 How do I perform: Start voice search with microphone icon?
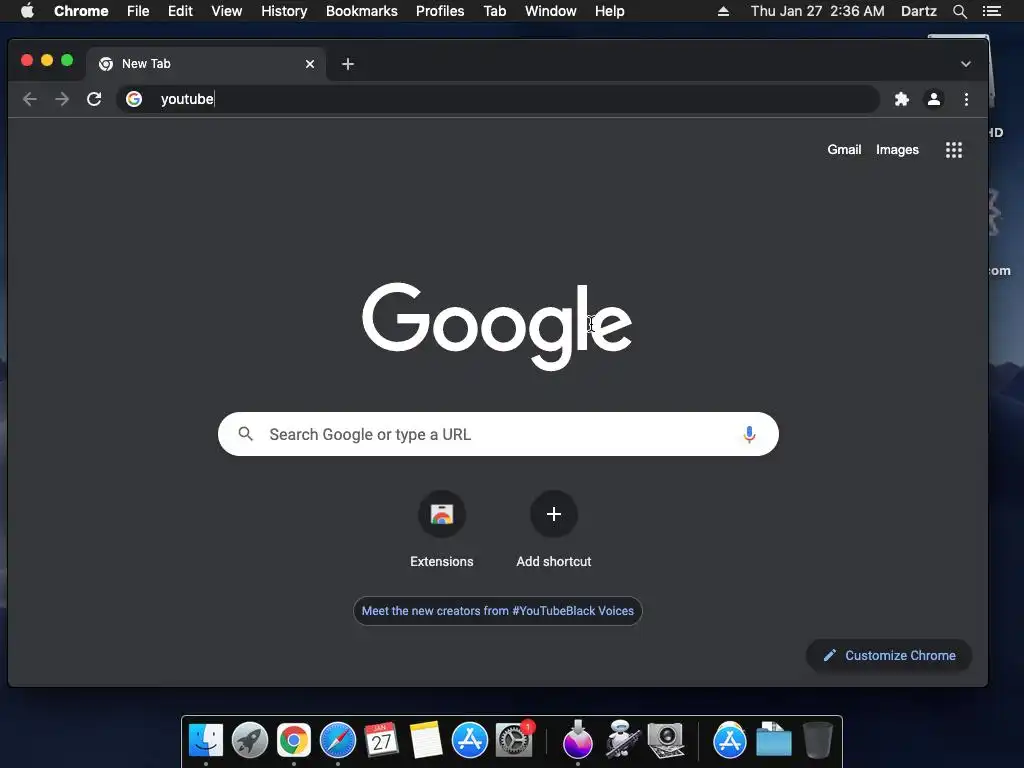point(750,434)
